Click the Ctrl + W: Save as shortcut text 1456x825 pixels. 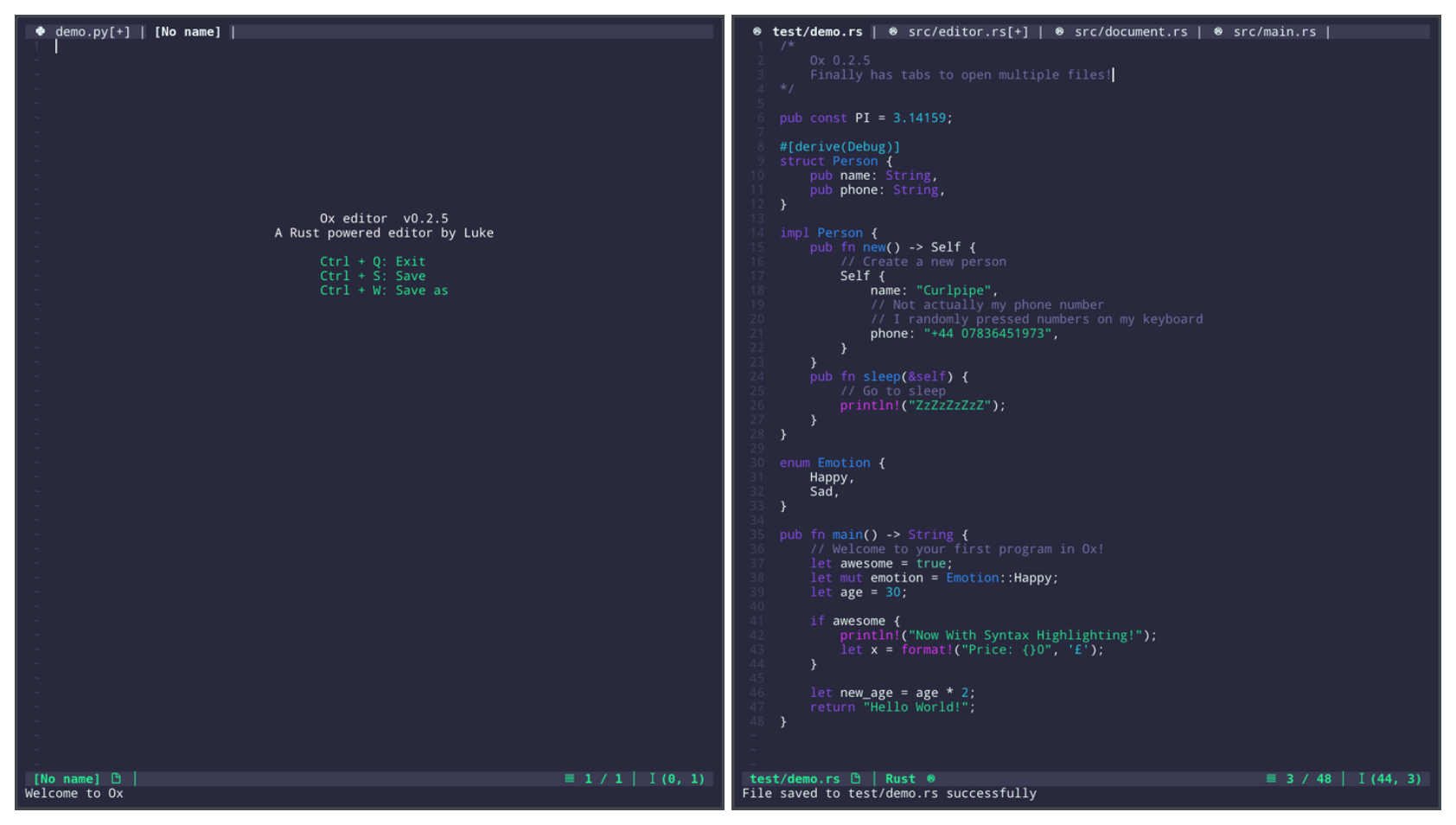point(384,291)
